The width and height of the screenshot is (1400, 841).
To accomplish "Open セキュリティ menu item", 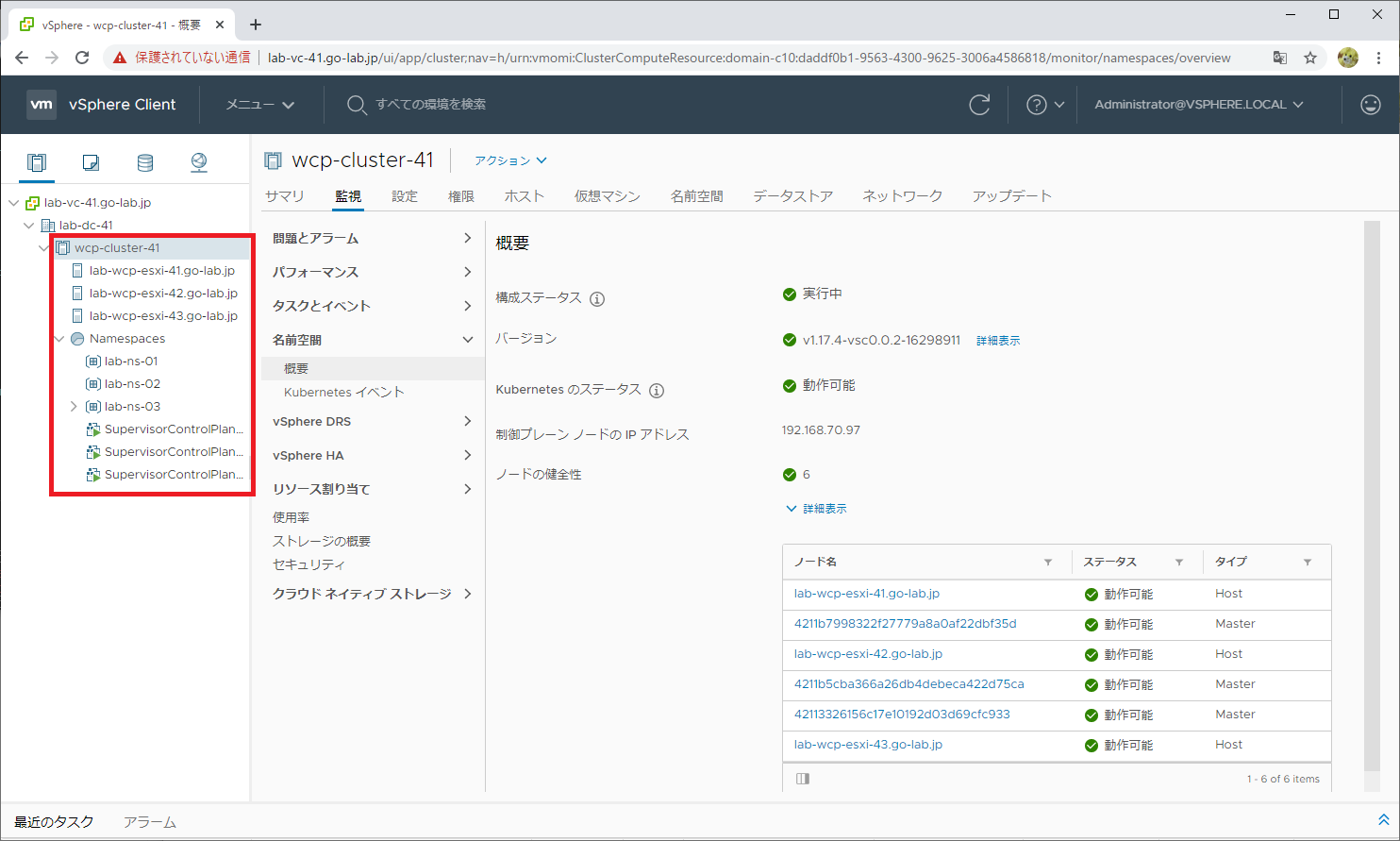I will click(x=309, y=565).
